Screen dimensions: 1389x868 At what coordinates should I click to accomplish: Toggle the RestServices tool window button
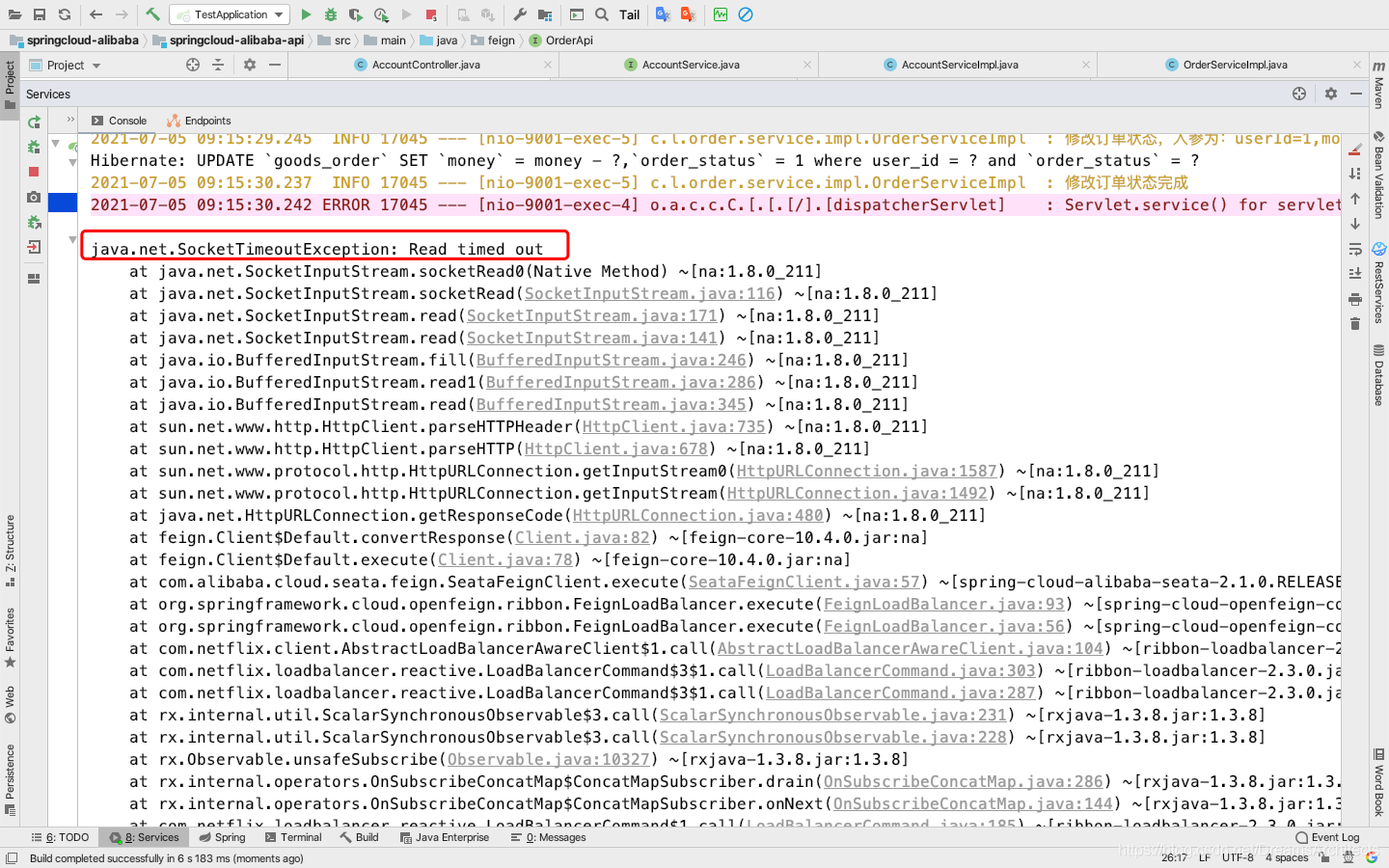[1379, 284]
